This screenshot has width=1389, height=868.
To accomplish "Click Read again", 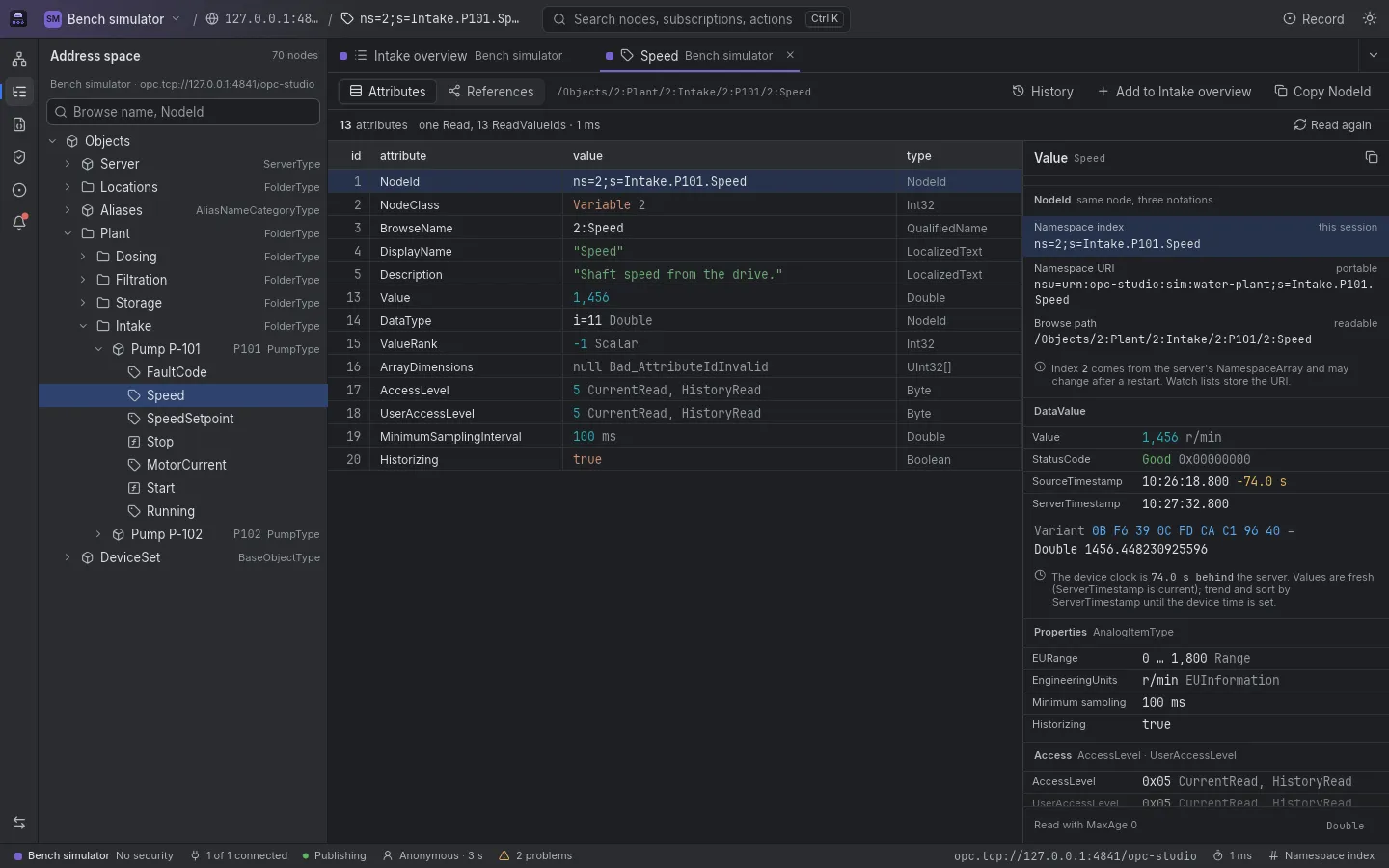I will coord(1332,125).
